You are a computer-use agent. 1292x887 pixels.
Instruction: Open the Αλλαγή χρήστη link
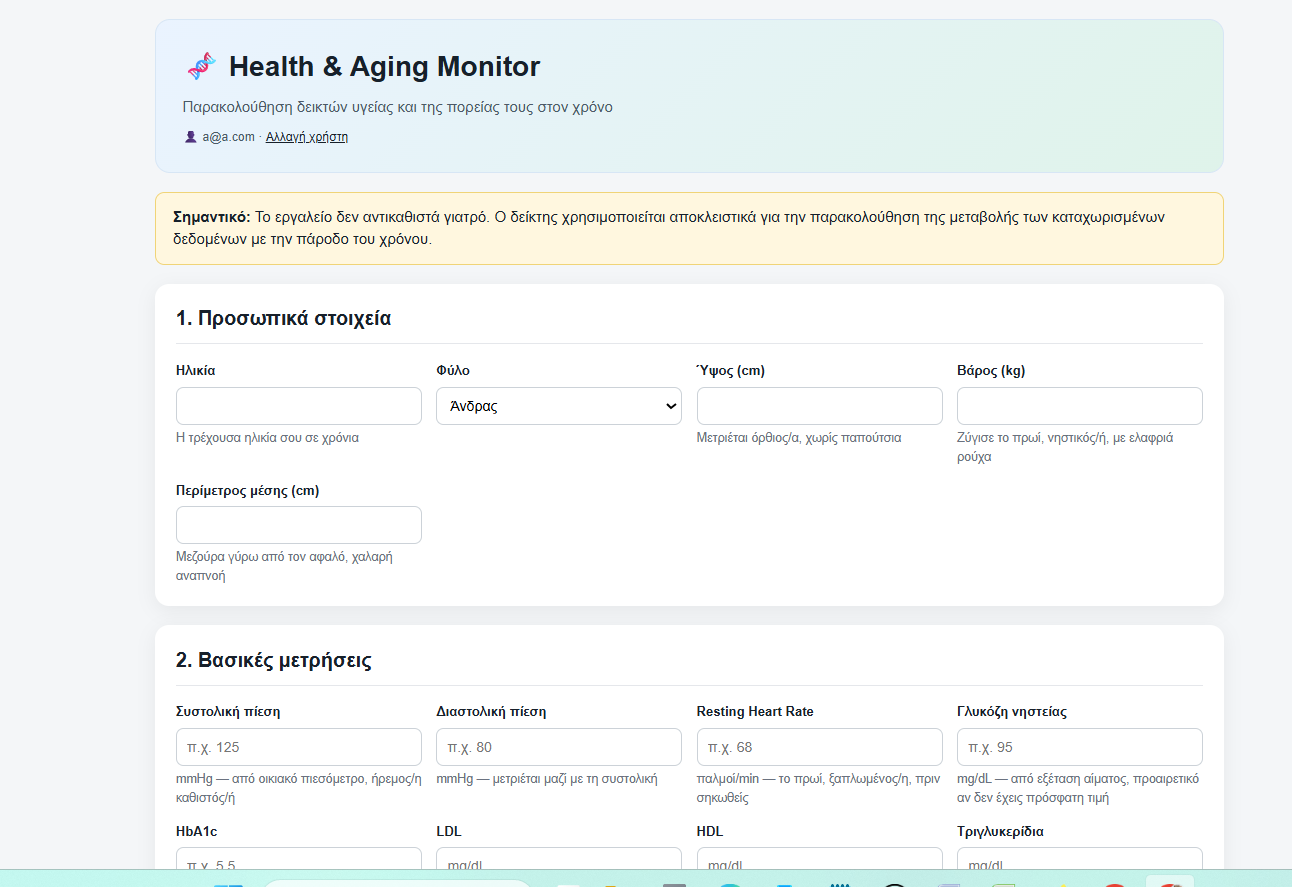click(307, 137)
